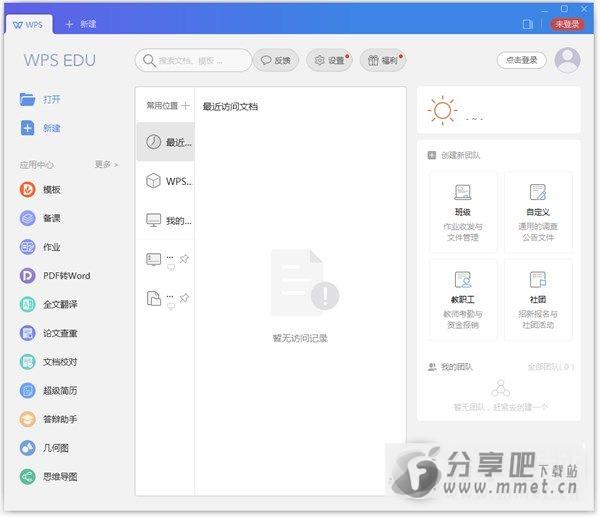The width and height of the screenshot is (600, 517).
Task: Click the search box for documents and templates
Action: click(x=193, y=60)
